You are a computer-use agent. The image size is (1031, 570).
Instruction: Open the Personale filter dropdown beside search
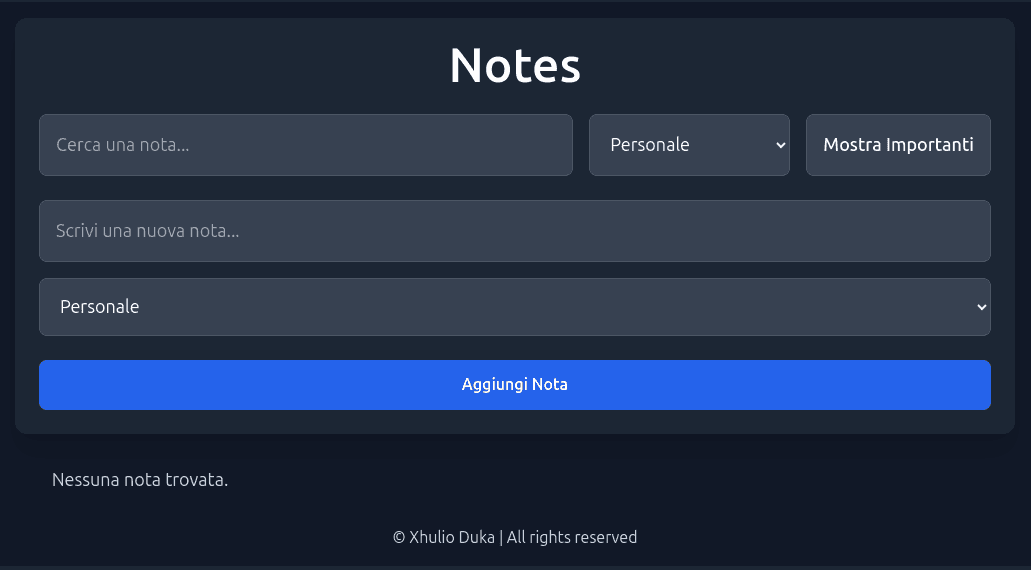coord(688,145)
